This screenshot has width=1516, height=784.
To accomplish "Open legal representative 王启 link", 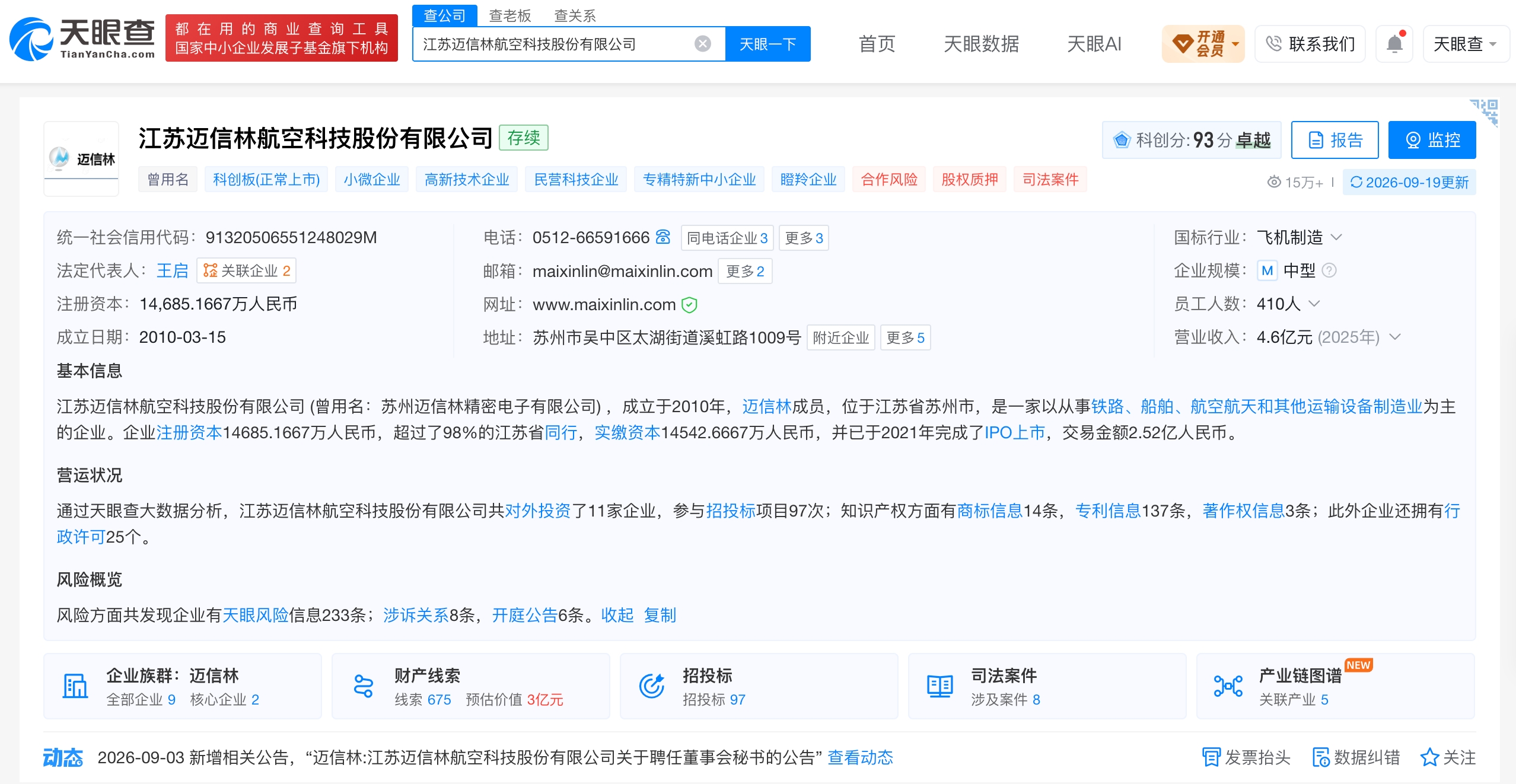I will coord(172,270).
